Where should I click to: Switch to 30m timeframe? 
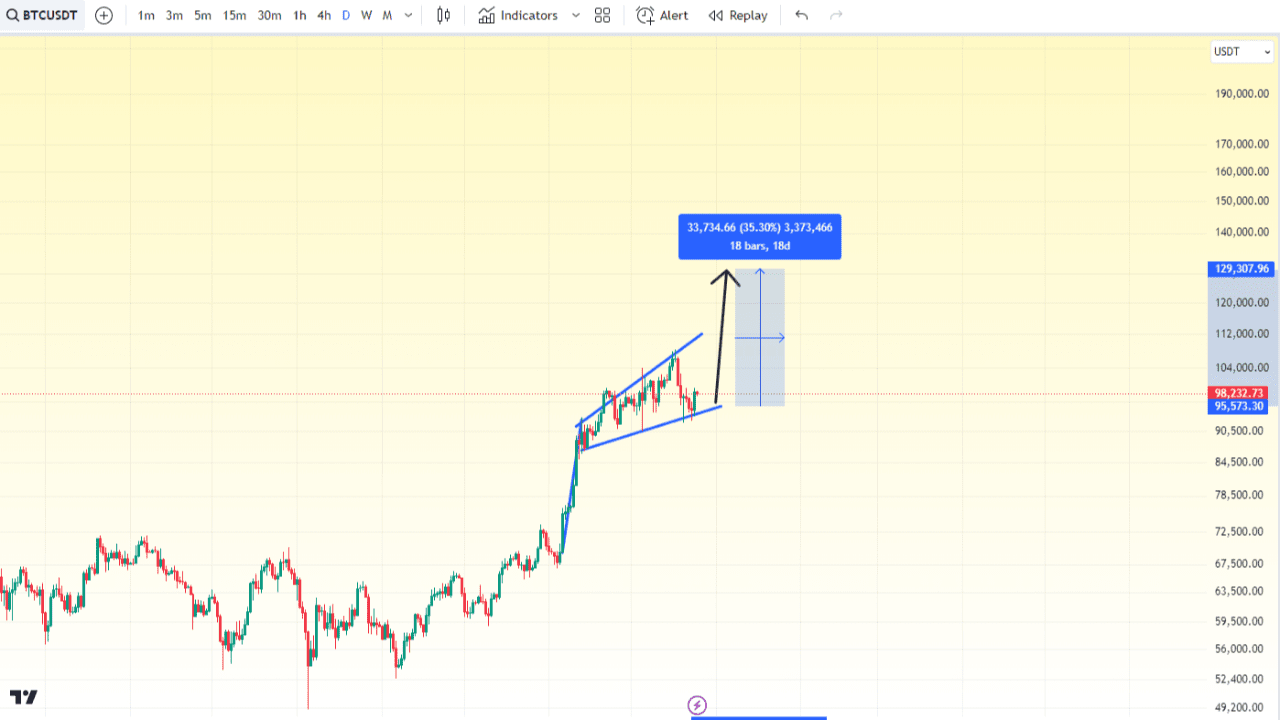coord(269,15)
